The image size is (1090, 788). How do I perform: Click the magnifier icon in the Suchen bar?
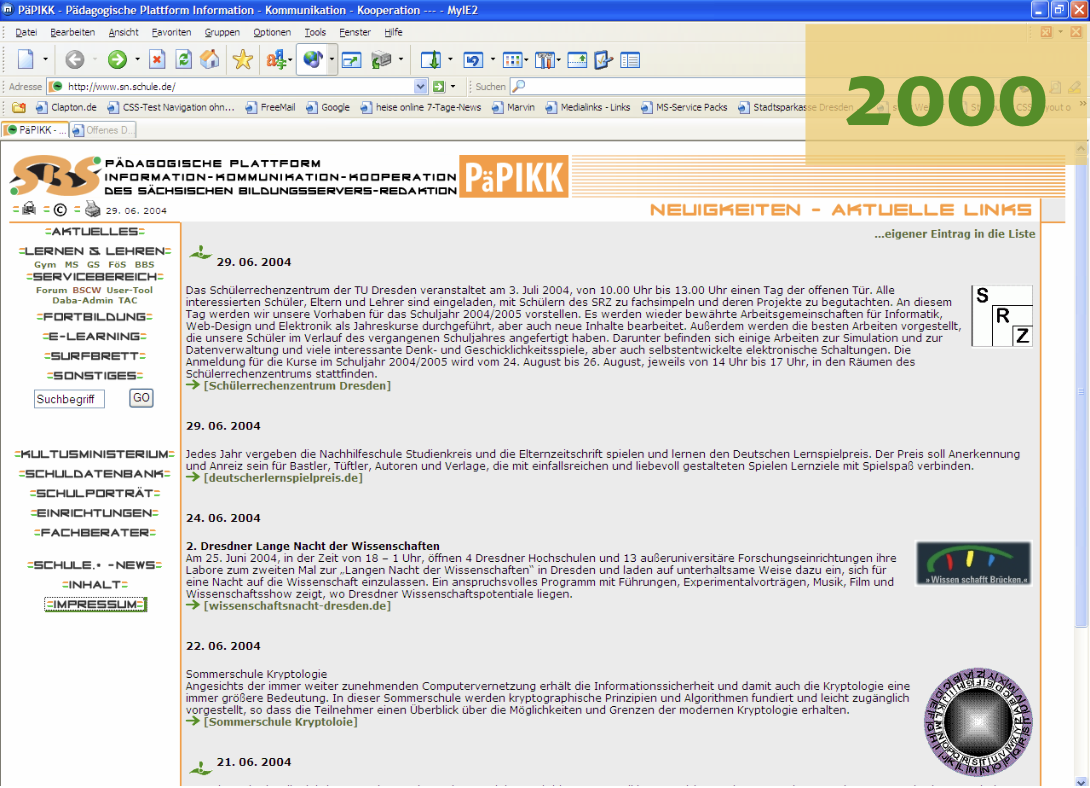coord(519,86)
